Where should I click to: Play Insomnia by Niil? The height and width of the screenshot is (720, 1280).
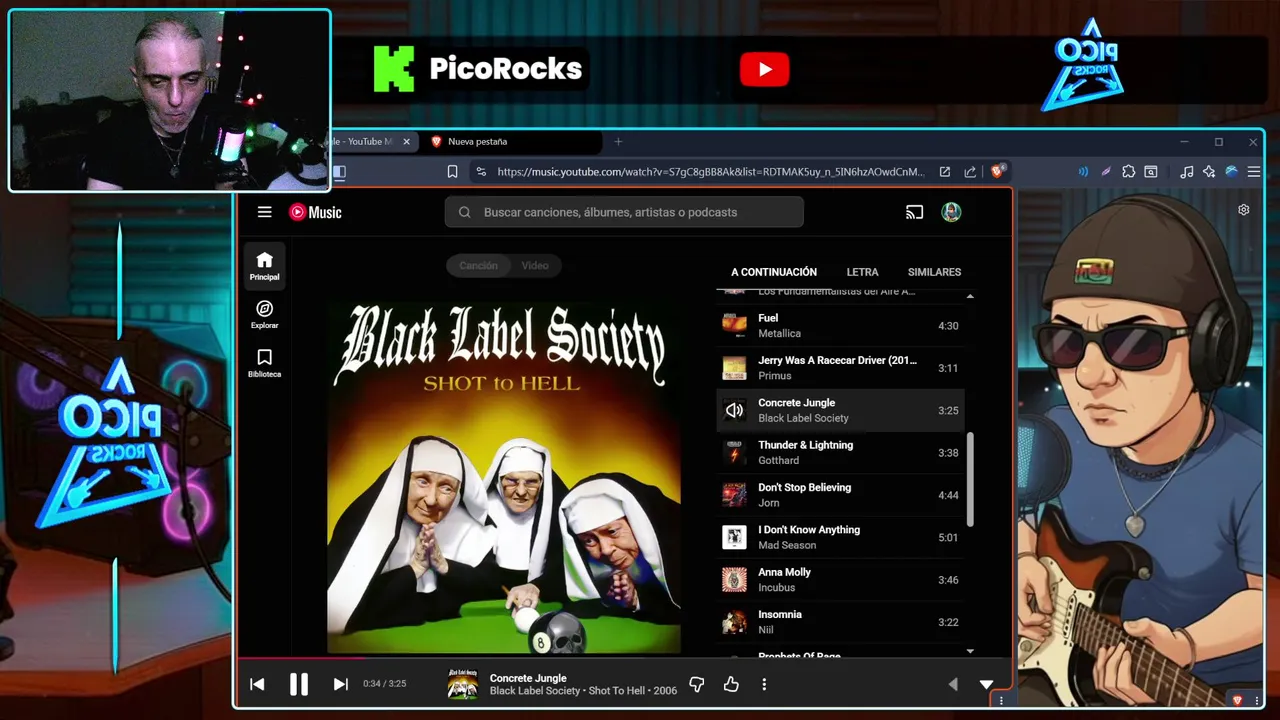[x=840, y=622]
